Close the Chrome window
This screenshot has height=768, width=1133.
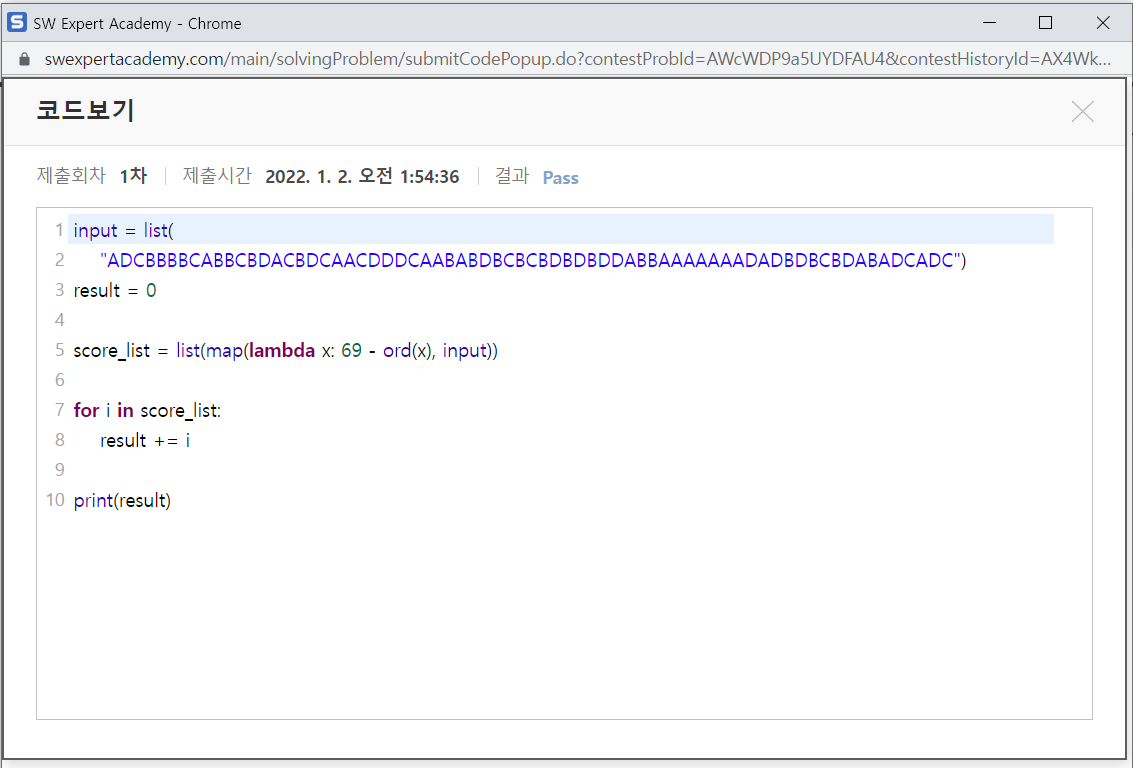[1103, 23]
